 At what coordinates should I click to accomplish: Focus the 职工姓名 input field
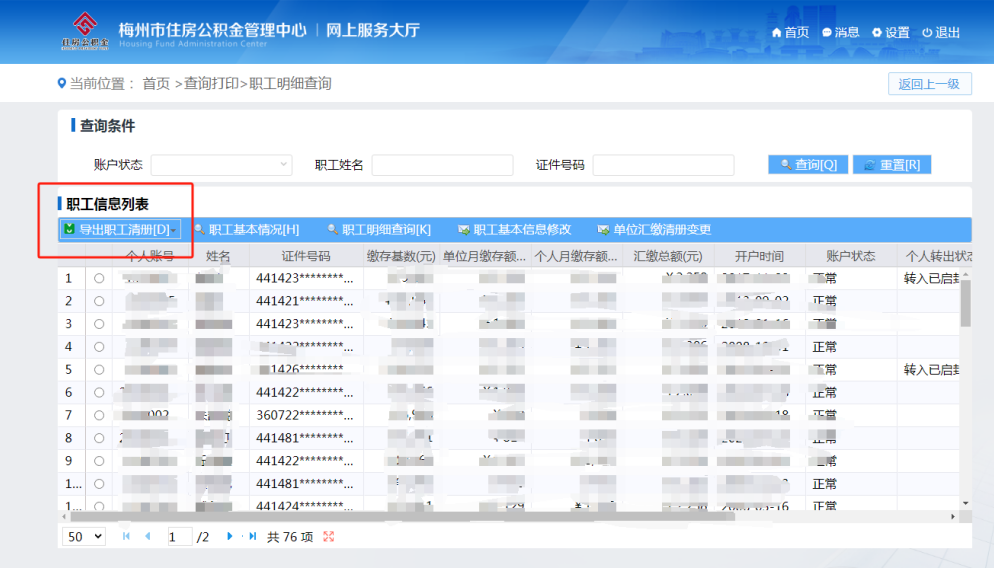442,165
